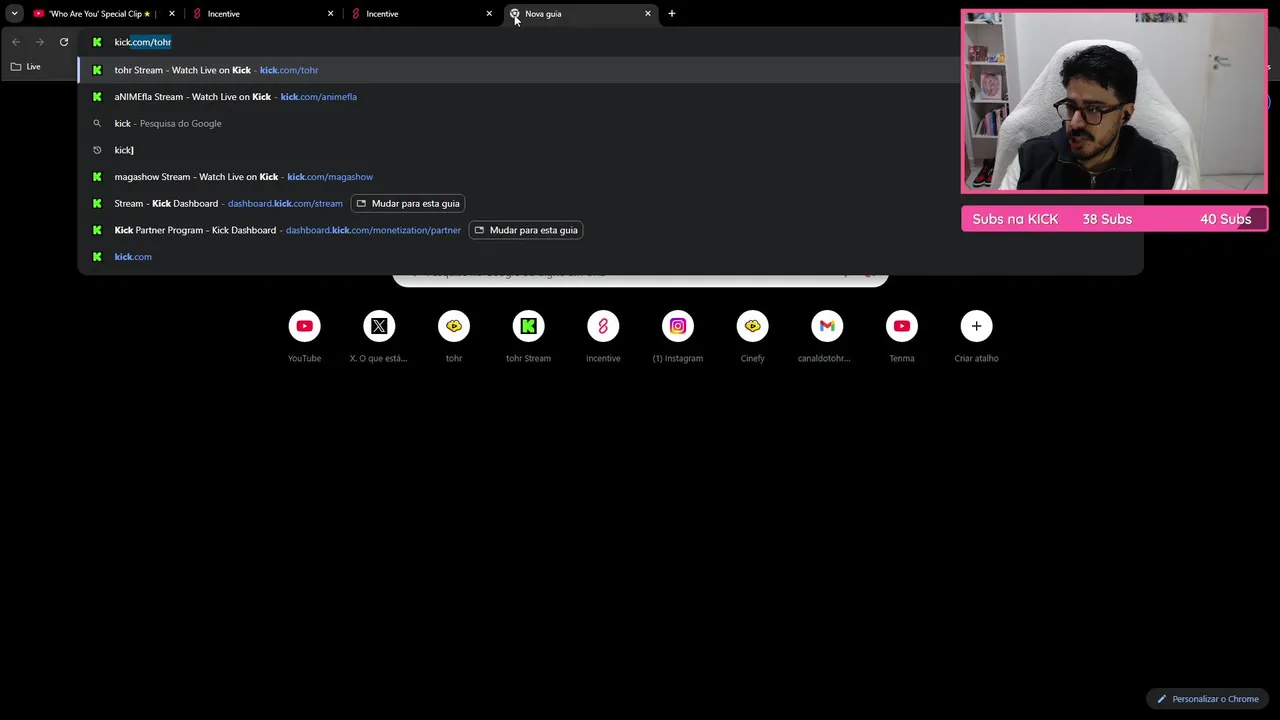Click Mudar para esta guia for Partner Program
This screenshot has height=720, width=1280.
(526, 230)
